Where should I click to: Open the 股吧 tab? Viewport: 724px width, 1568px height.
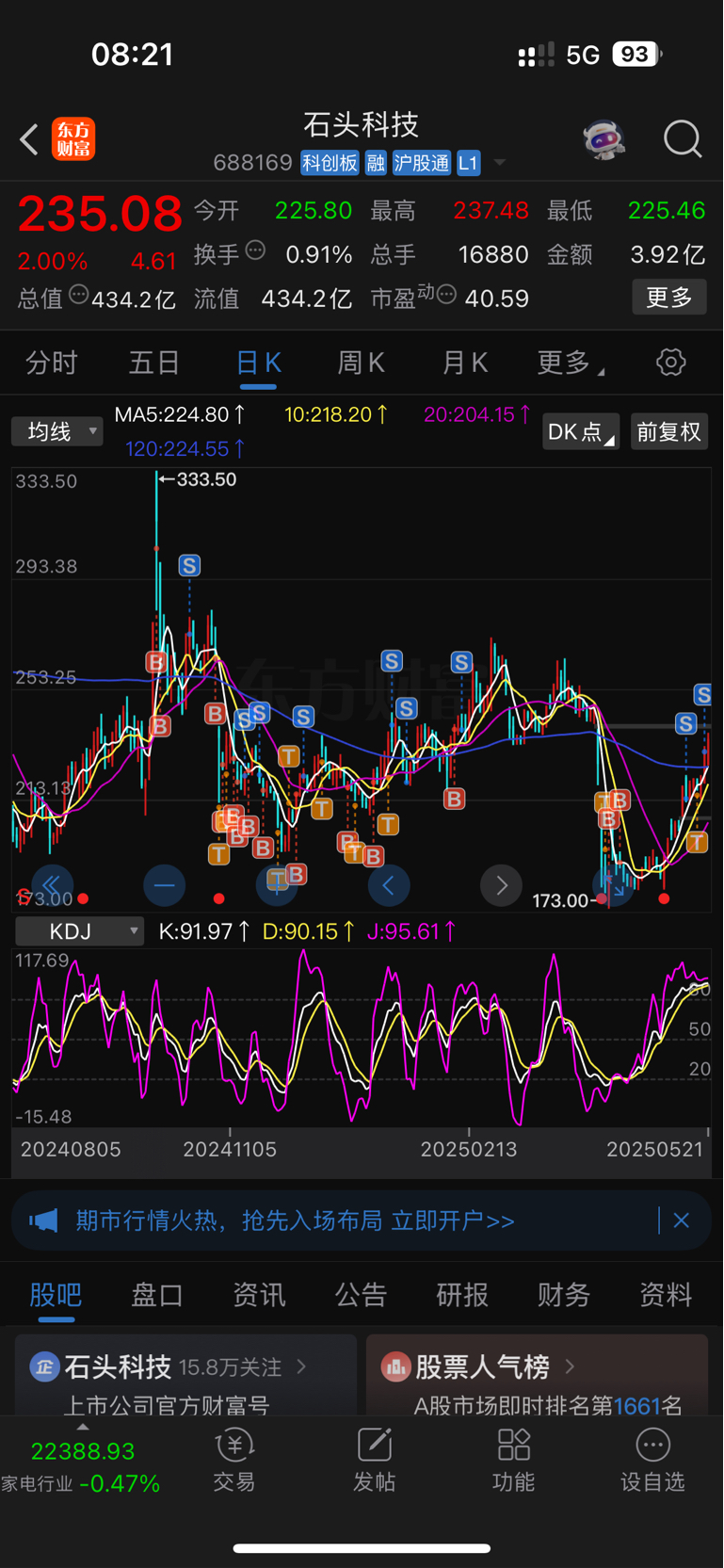click(x=56, y=1295)
